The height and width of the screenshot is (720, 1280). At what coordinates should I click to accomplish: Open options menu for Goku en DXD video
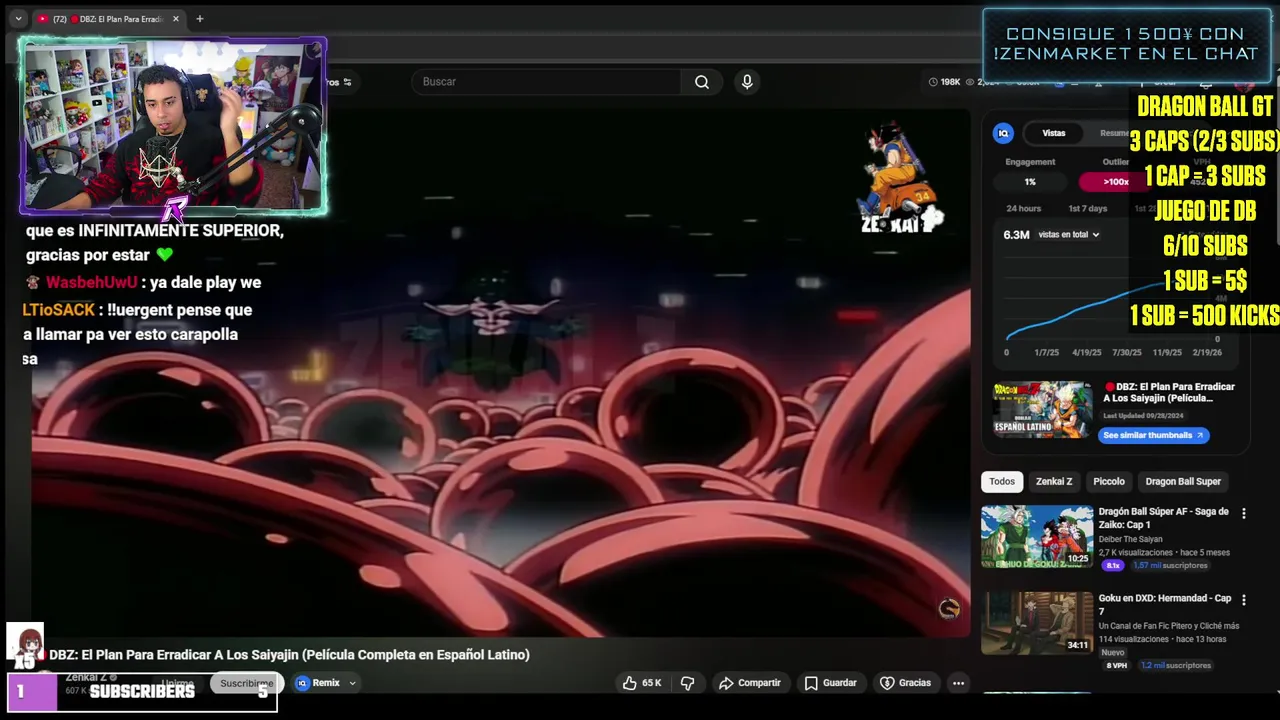1244,600
